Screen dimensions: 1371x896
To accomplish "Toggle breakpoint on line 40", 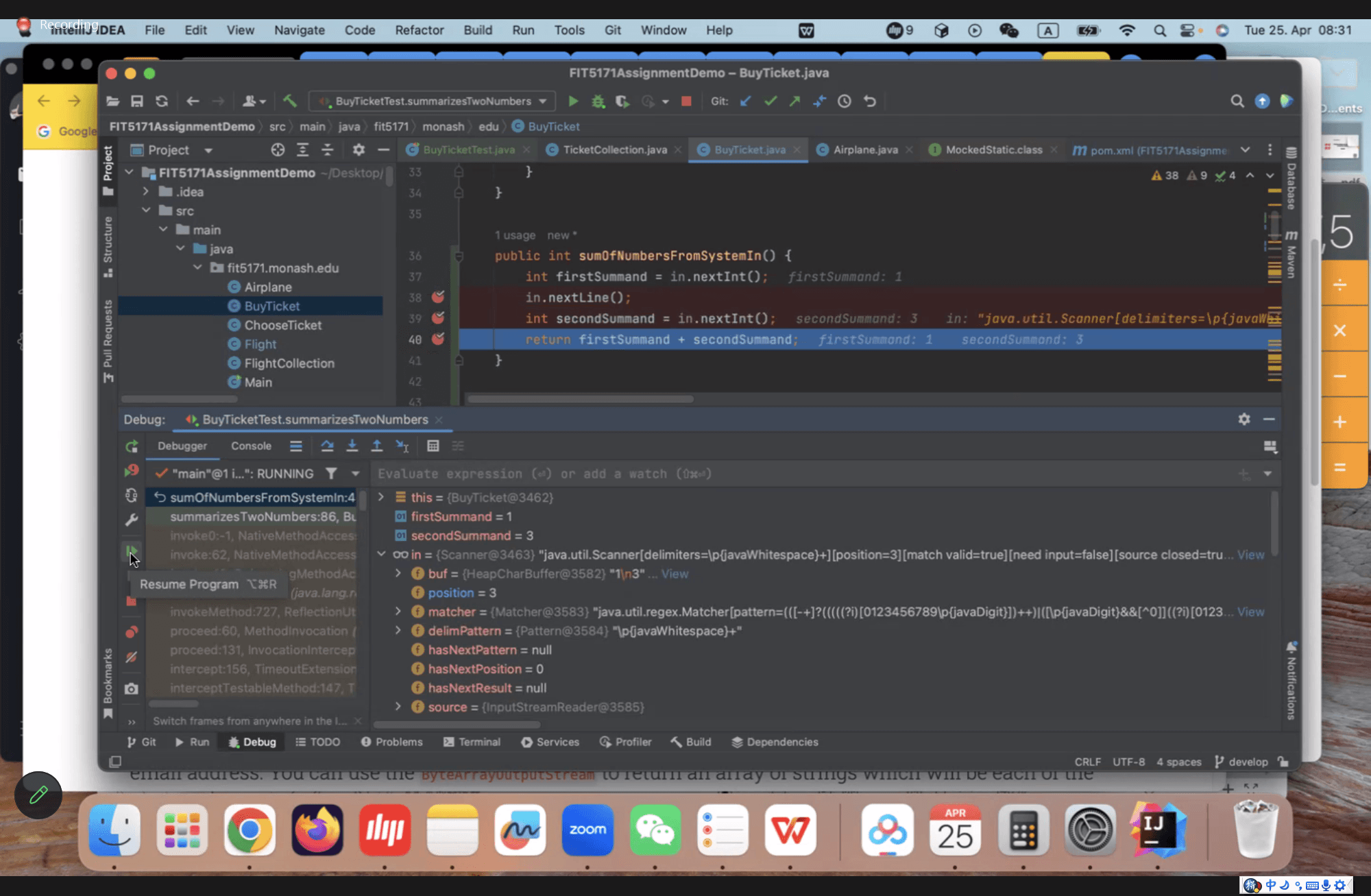I will click(438, 339).
